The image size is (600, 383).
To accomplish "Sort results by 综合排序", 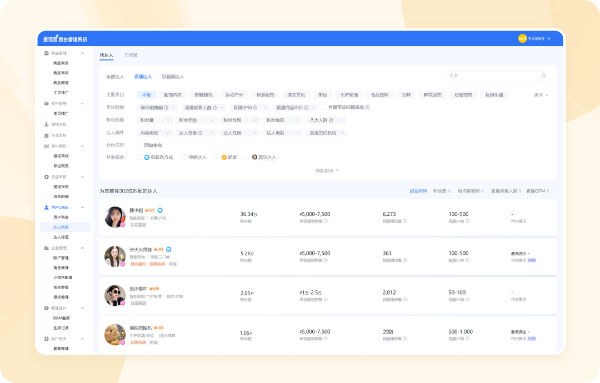I will 418,191.
